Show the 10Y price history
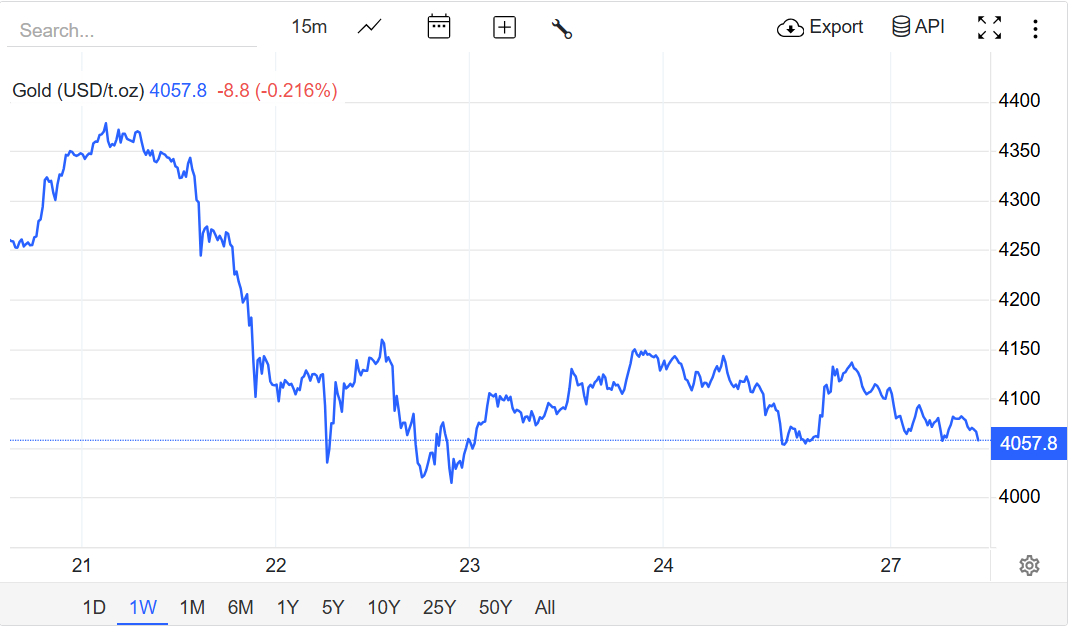 click(384, 607)
